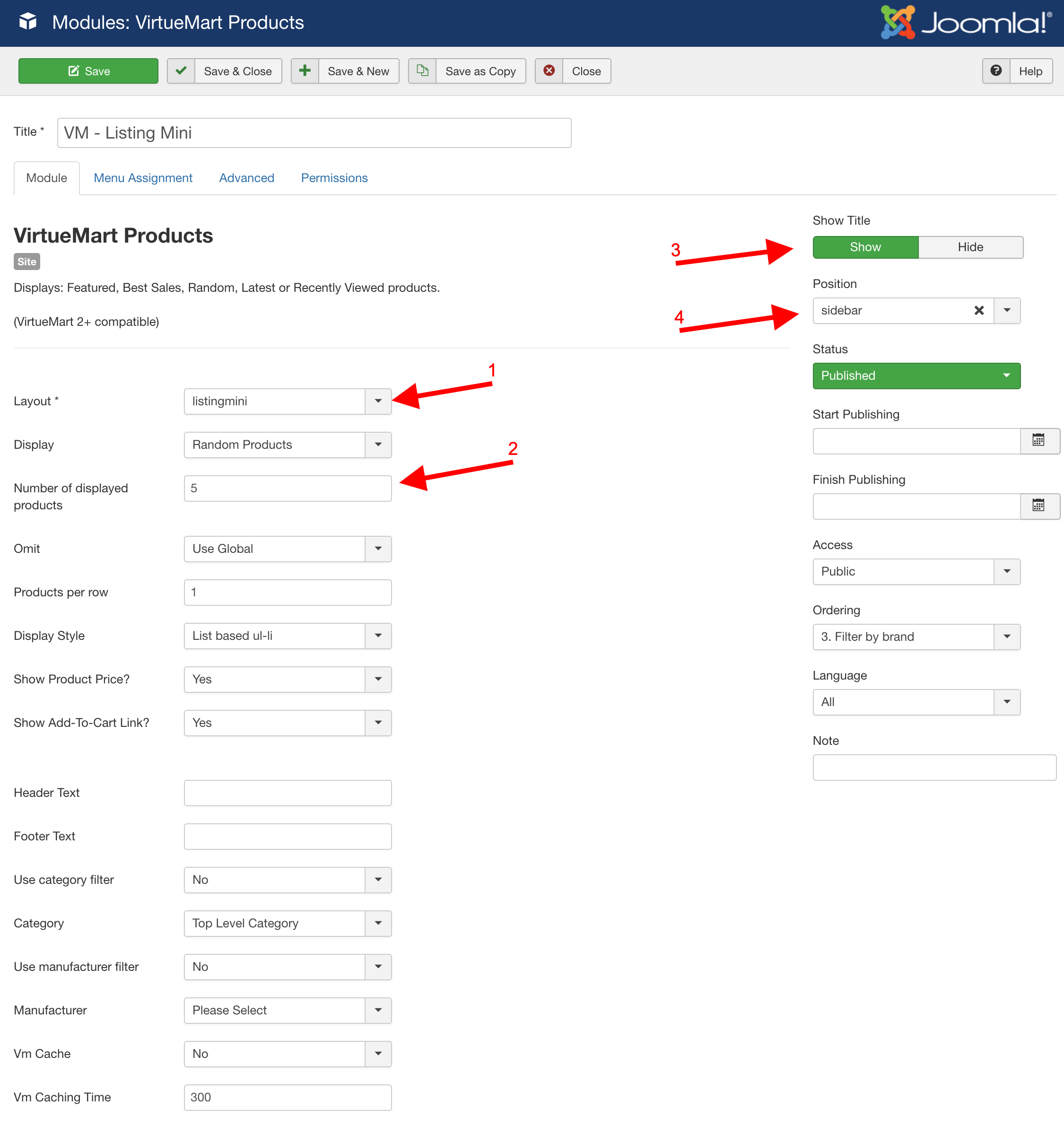Click the Note input field
The image size is (1064, 1126).
[x=934, y=767]
